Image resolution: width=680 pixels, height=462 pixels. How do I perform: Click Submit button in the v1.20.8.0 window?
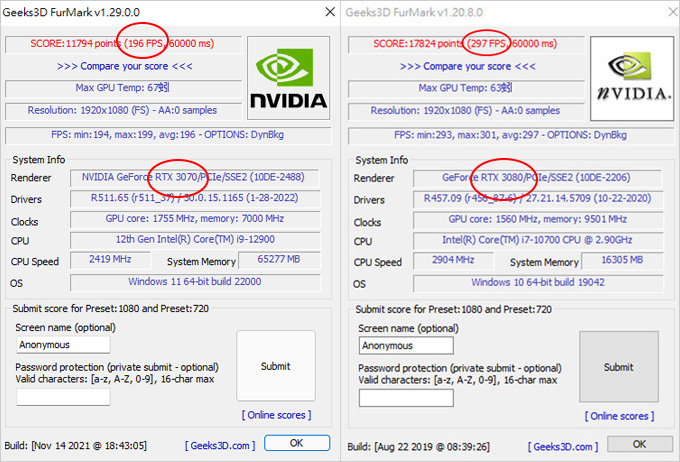pos(619,367)
